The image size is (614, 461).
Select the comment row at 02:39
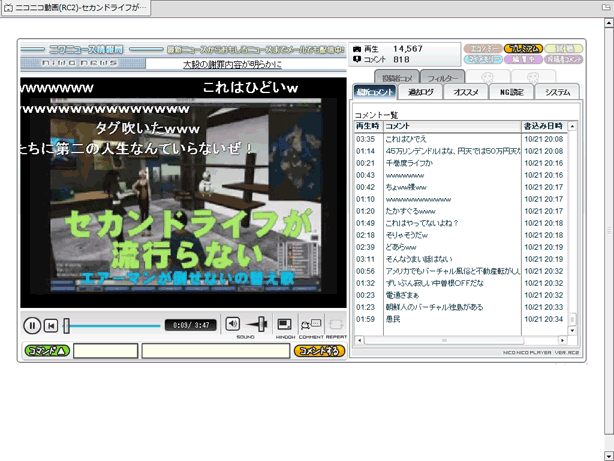point(460,247)
